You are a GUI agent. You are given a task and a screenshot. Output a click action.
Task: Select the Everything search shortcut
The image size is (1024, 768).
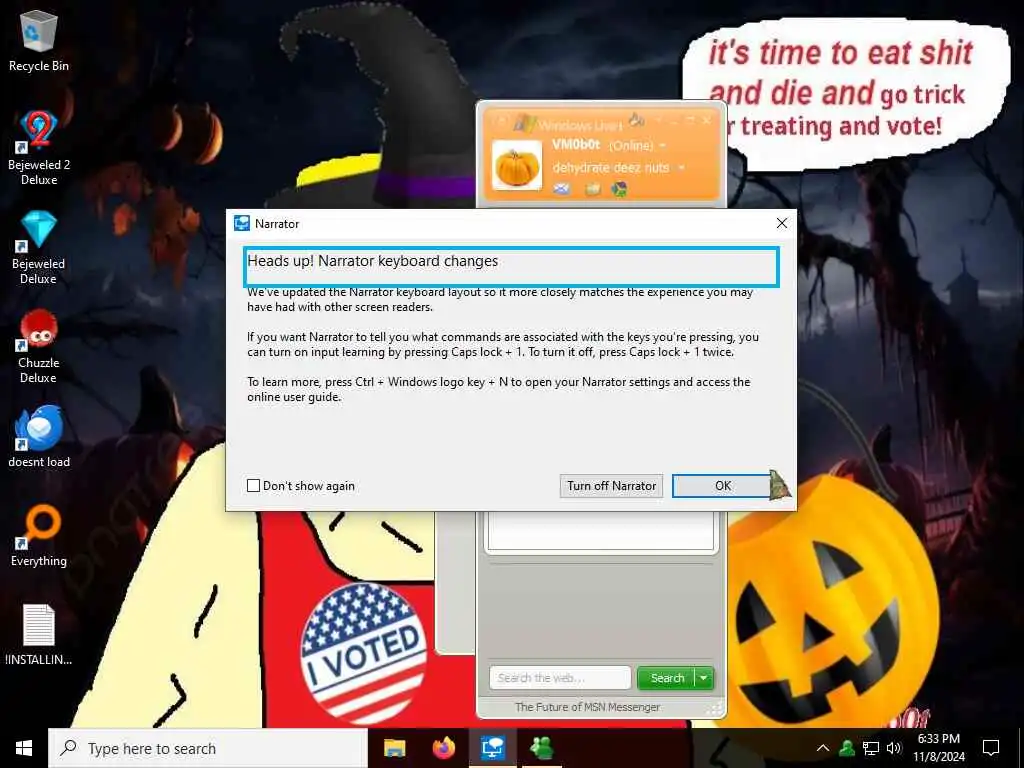[39, 536]
